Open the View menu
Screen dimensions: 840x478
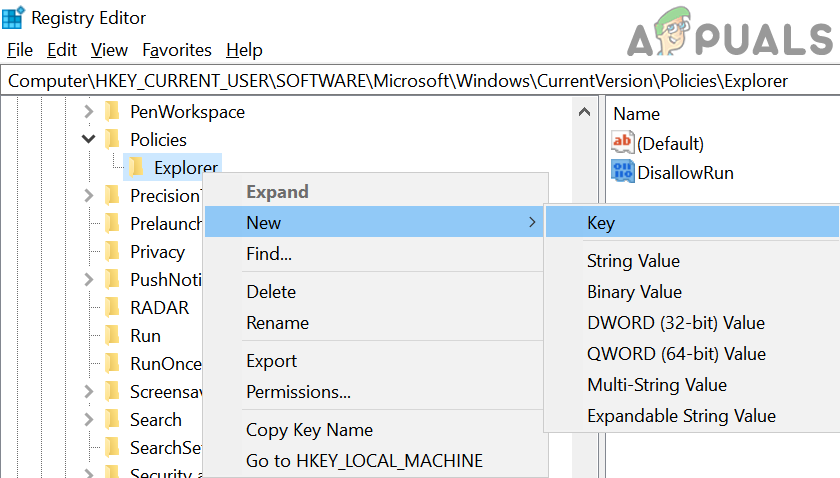(109, 50)
